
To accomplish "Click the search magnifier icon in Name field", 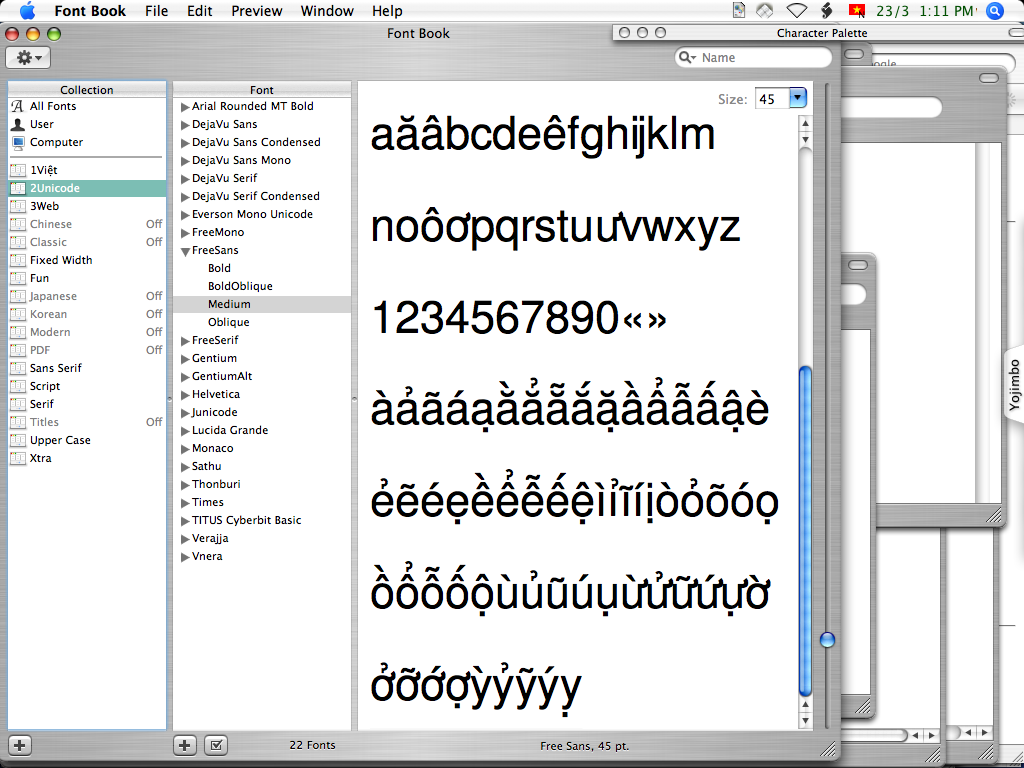I will point(687,58).
